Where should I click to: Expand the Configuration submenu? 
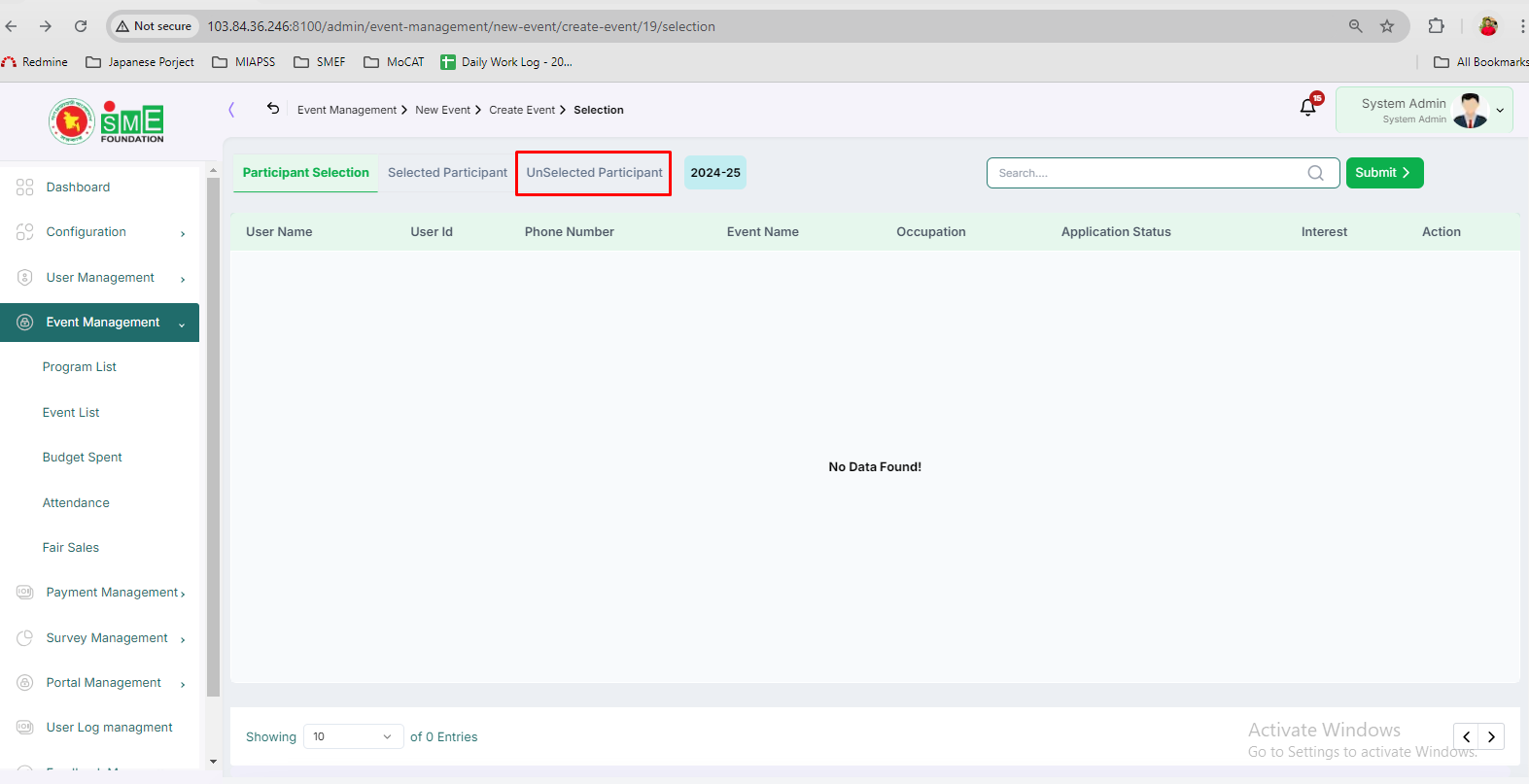pyautogui.click(x=183, y=233)
